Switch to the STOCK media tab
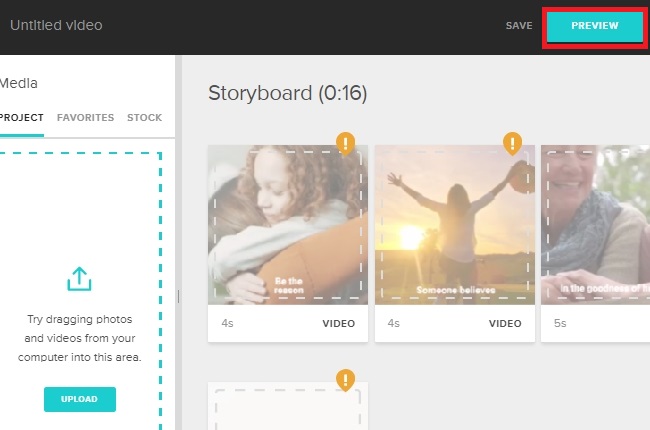Viewport: 650px width, 430px height. click(x=144, y=118)
